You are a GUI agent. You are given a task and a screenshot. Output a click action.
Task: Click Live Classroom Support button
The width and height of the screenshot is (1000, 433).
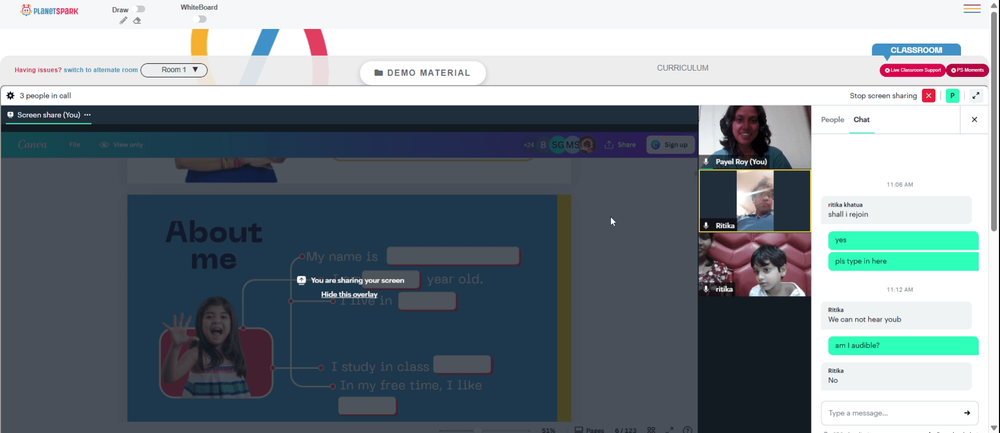912,70
